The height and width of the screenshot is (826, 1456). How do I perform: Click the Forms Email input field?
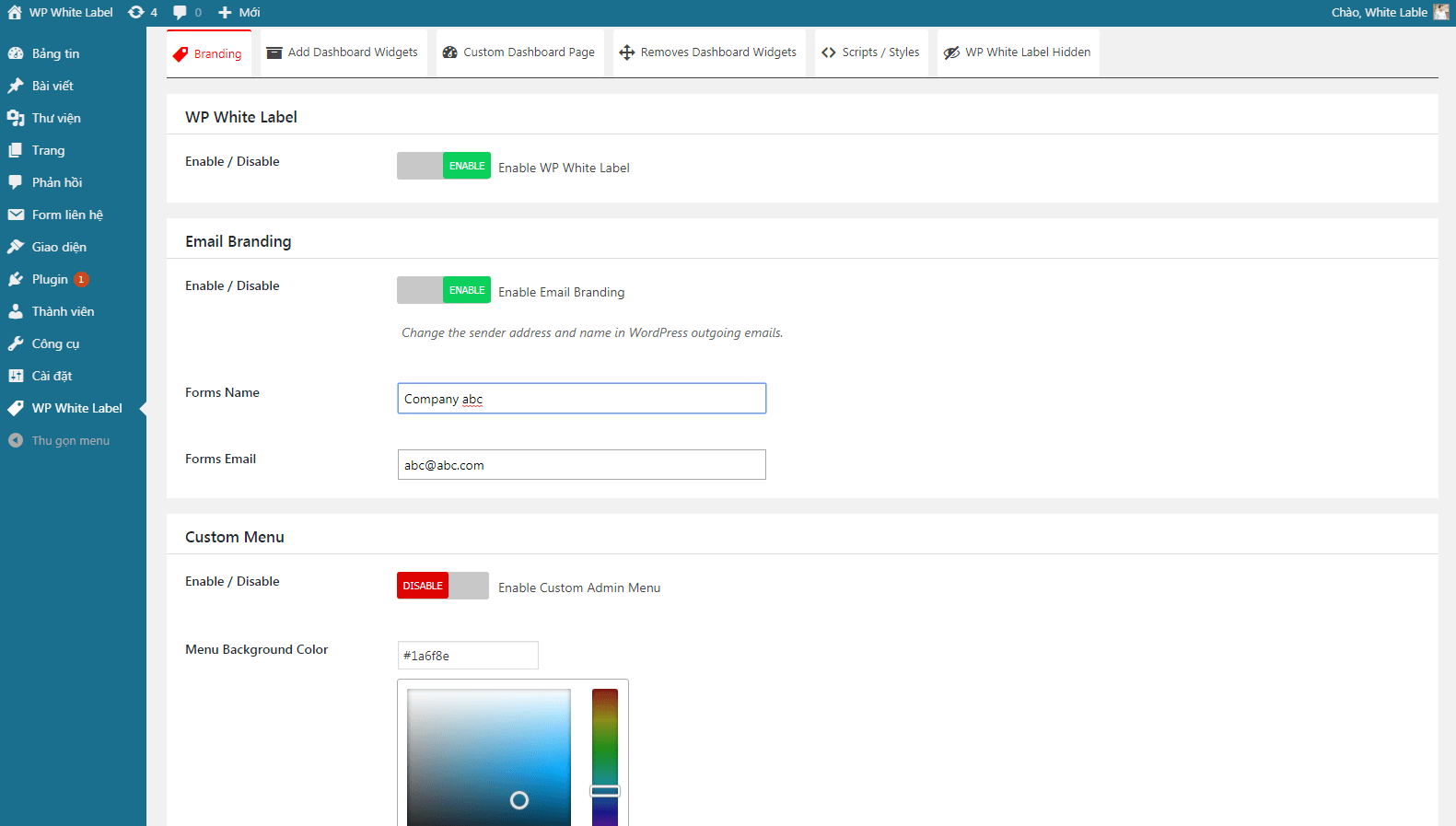coord(582,465)
